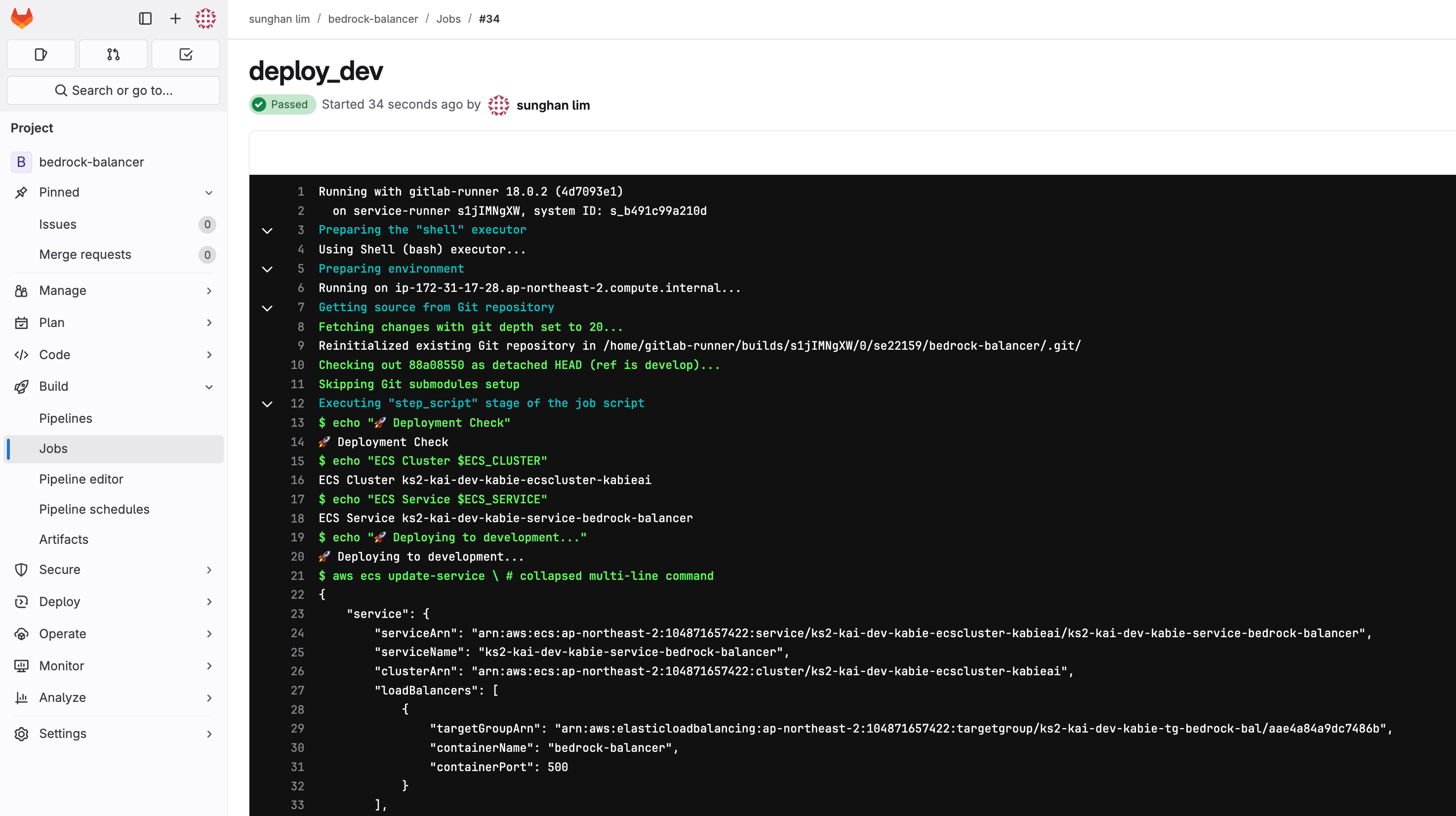
Task: Collapse the Pinned section
Action: click(208, 193)
